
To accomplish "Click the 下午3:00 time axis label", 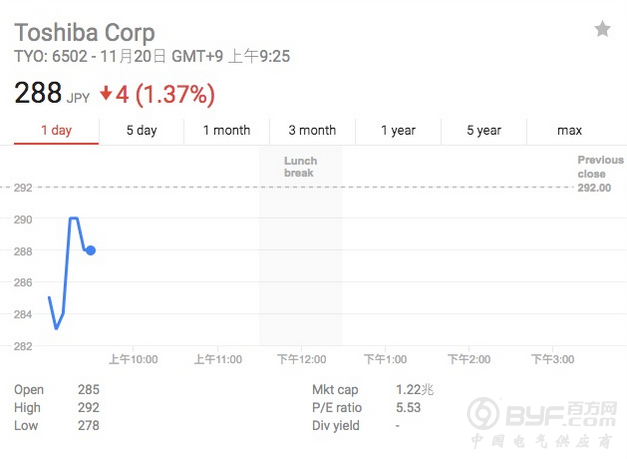I will [x=552, y=359].
